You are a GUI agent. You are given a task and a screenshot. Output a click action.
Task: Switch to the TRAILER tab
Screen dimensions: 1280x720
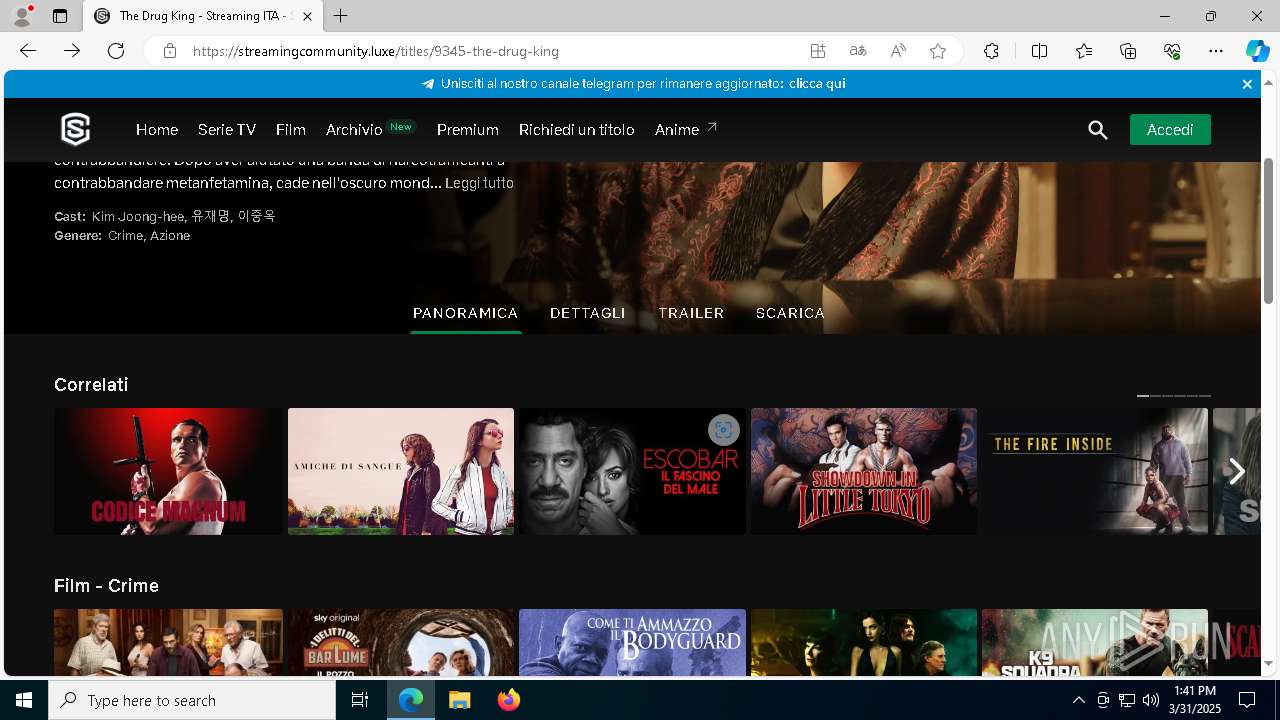(x=691, y=313)
